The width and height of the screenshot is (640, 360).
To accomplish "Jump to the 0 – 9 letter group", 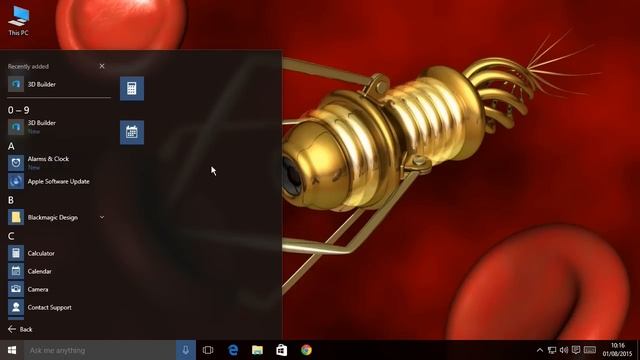I will 18,110.
